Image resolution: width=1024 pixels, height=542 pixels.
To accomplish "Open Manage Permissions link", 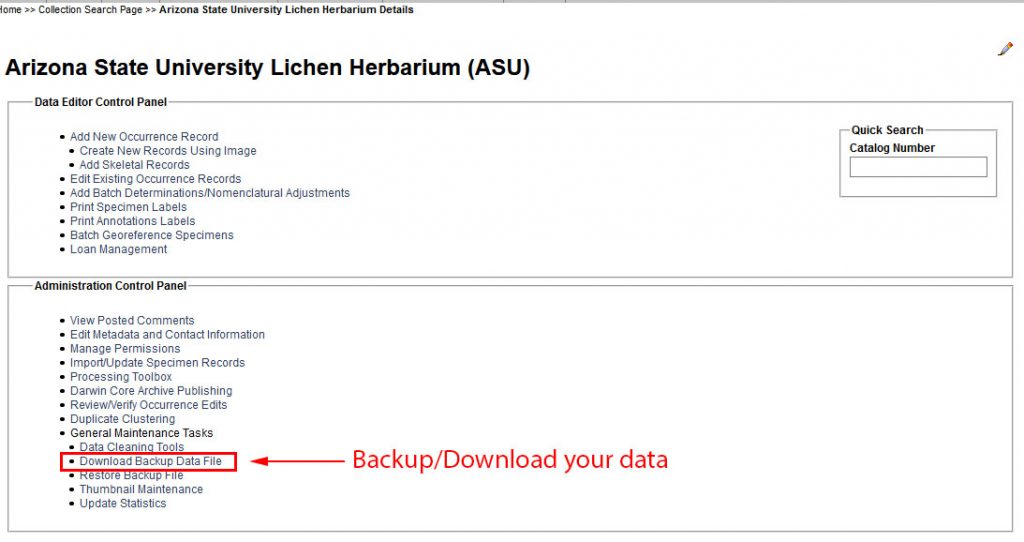I will click(125, 349).
